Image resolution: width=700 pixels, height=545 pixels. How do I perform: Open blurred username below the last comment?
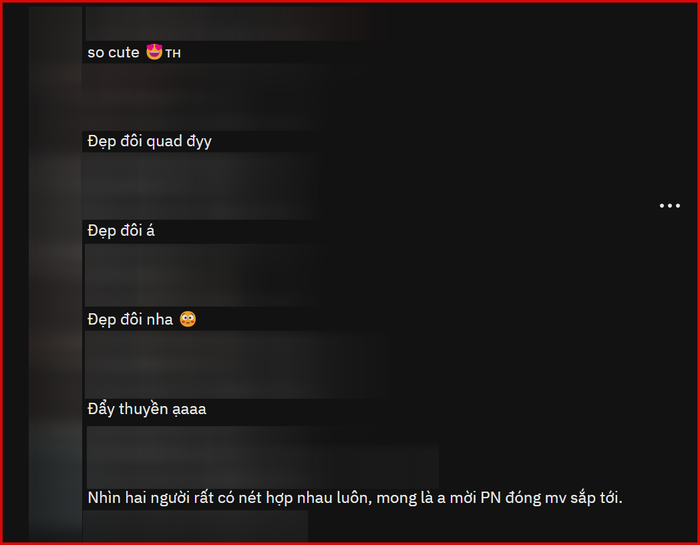pos(196,526)
